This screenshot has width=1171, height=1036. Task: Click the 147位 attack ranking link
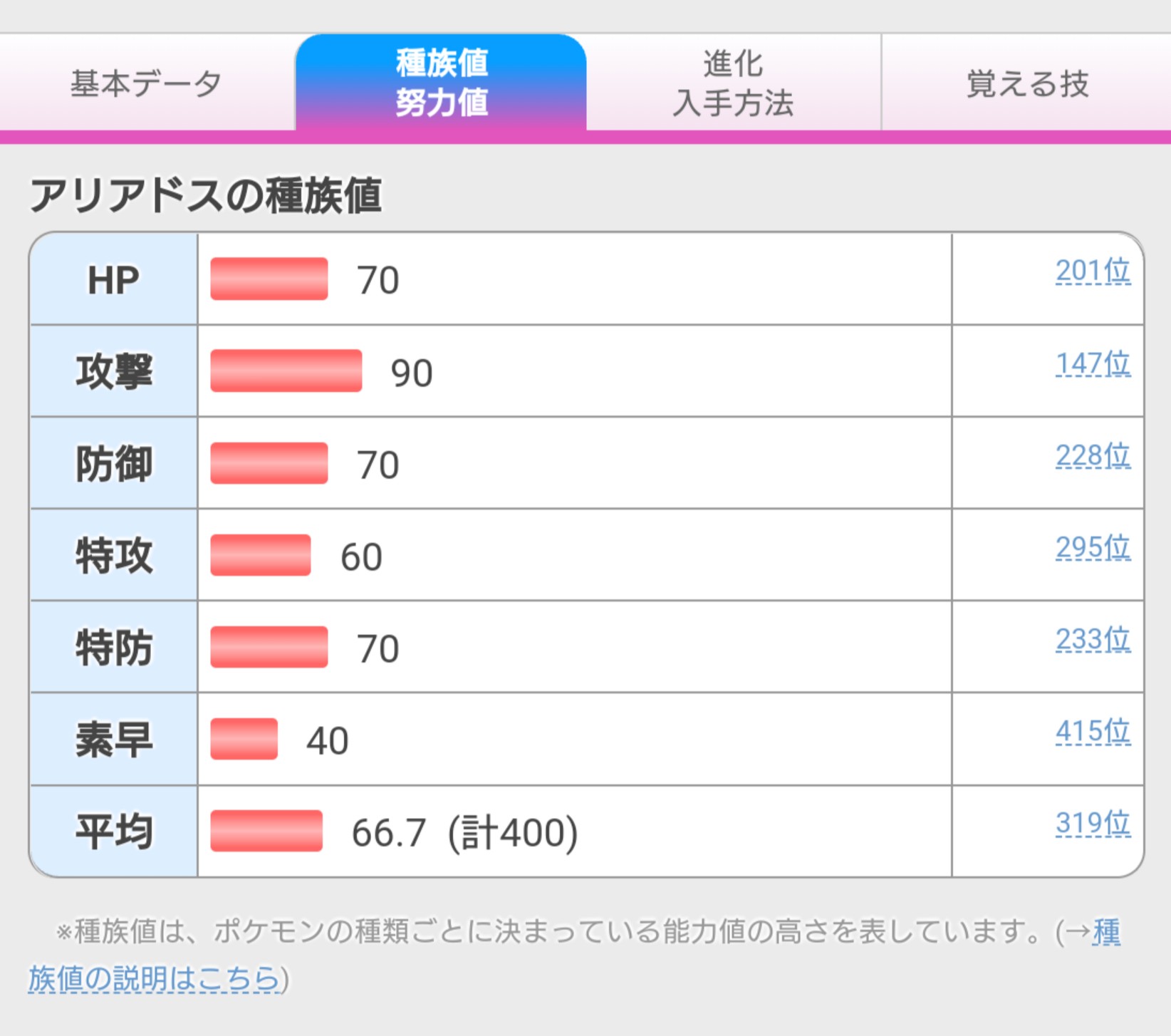[x=1092, y=364]
